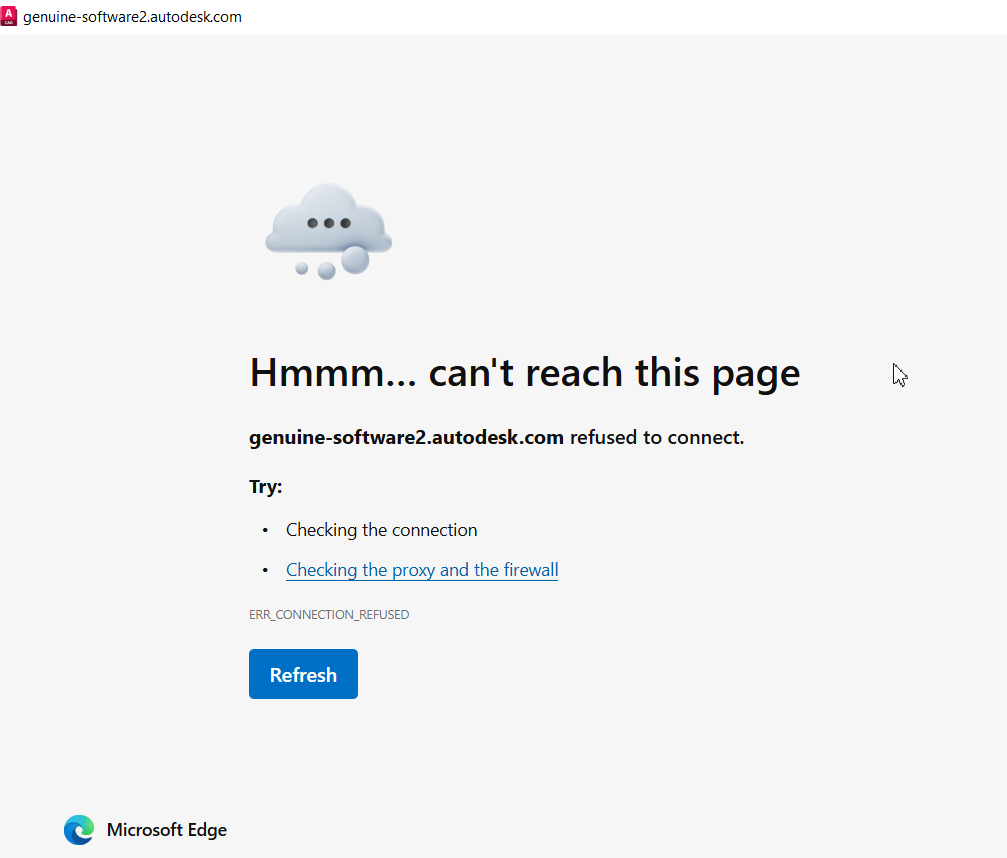Image resolution: width=1007 pixels, height=858 pixels.
Task: Select the ERR_CONNECTION_REFUSED error code text
Action: (x=329, y=615)
